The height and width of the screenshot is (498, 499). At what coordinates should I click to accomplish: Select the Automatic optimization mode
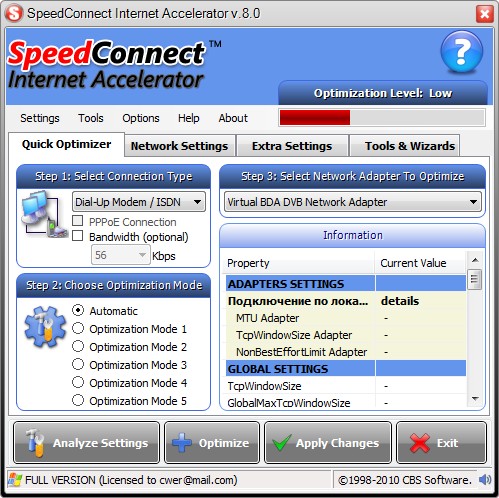coord(78,310)
